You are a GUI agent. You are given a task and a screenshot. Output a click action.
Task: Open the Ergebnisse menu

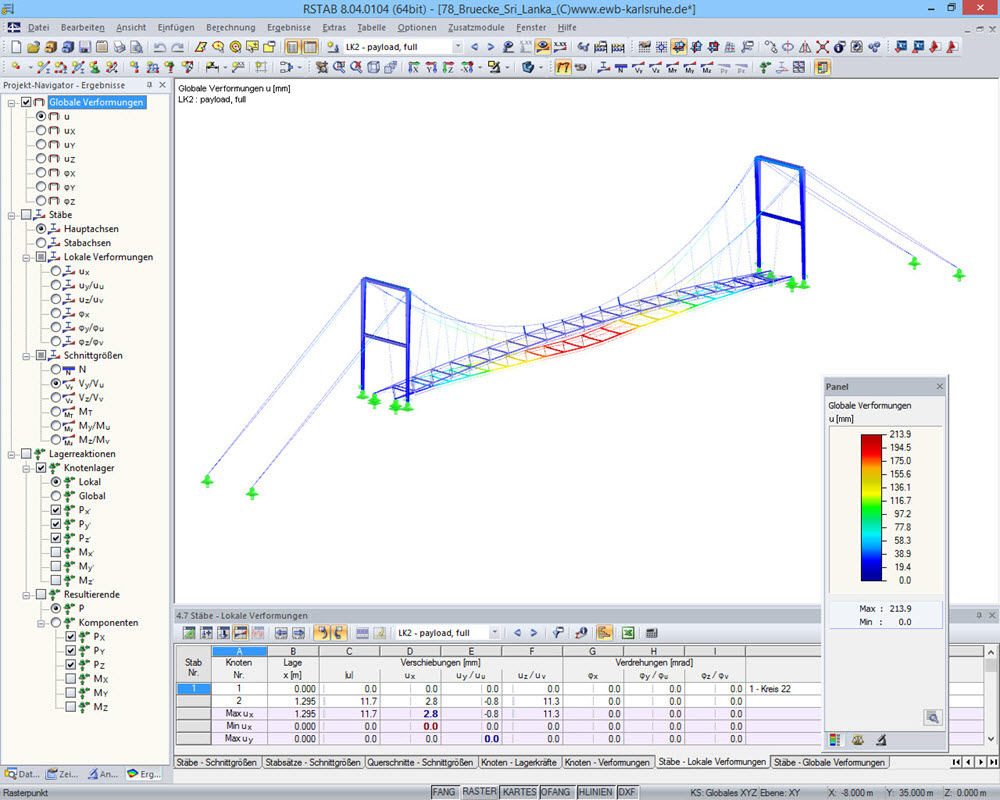pos(289,27)
